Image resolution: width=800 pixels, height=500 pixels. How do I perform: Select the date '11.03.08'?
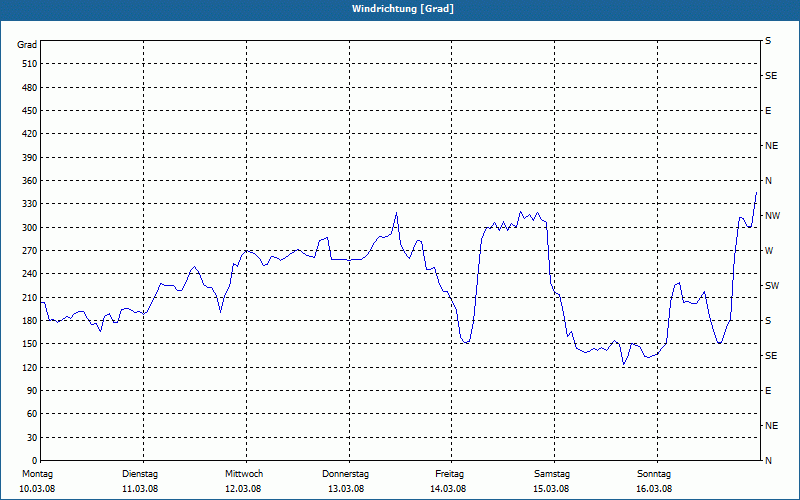140,489
